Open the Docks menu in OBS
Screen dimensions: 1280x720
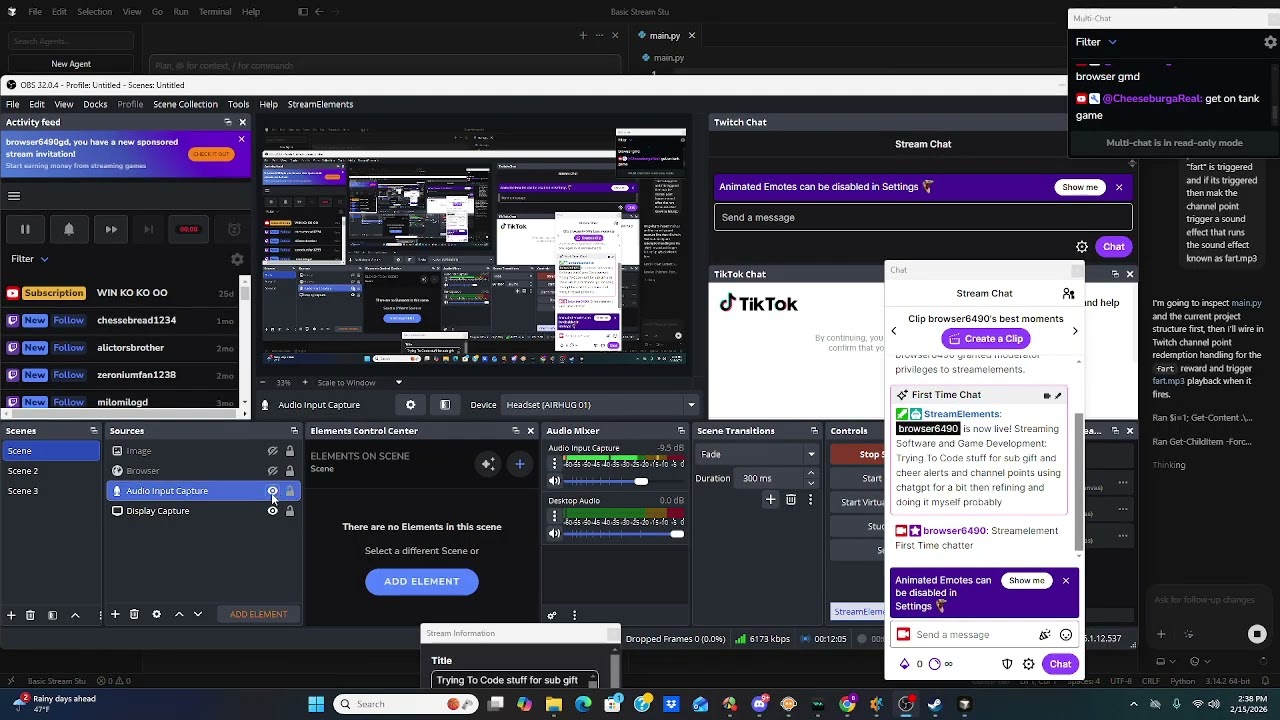click(x=95, y=104)
